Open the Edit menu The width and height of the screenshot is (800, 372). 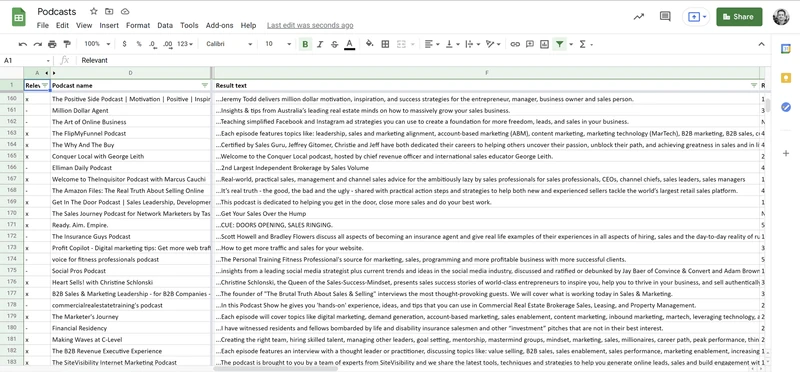62,26
